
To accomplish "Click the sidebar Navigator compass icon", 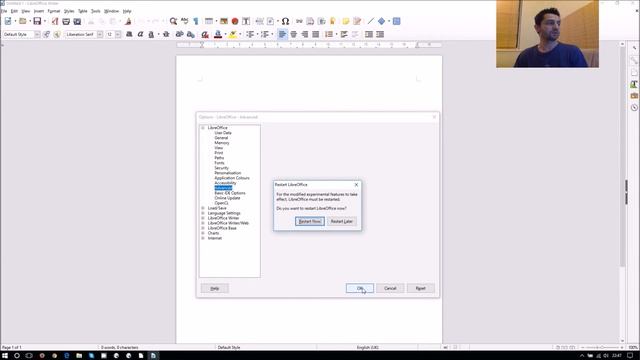I will point(634,107).
